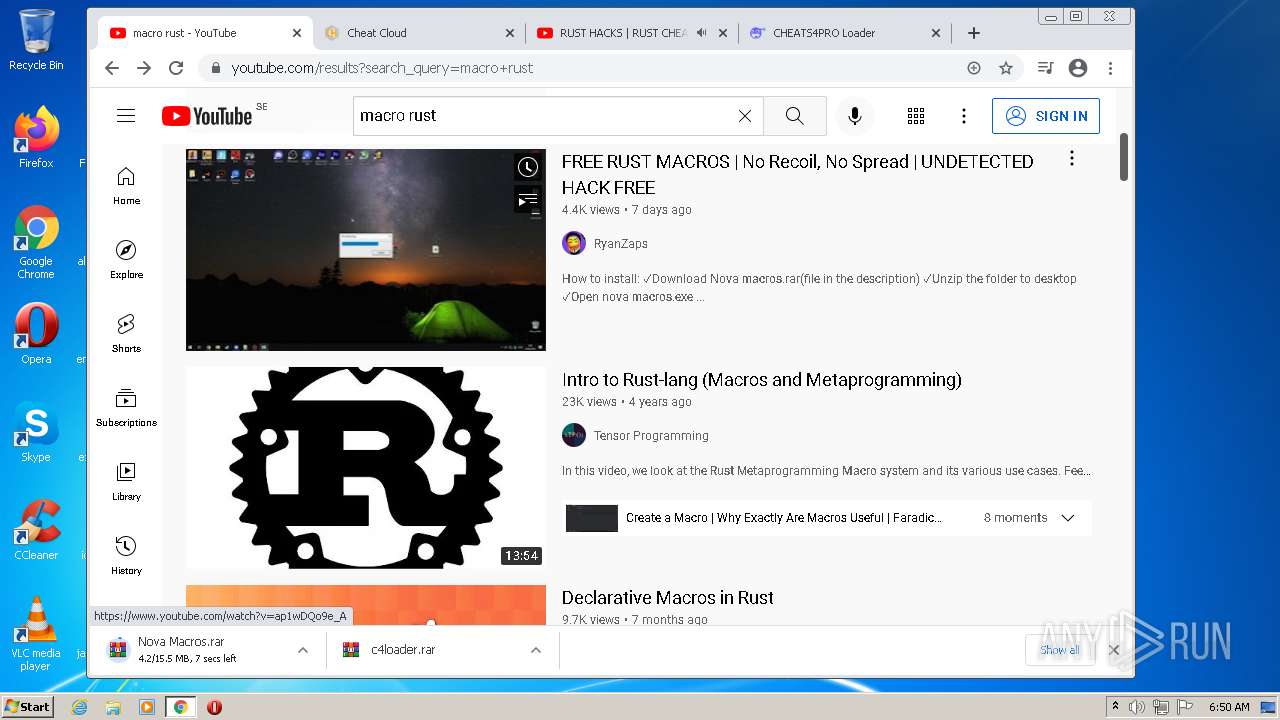The width and height of the screenshot is (1280, 720).
Task: Open the YouTube hamburger guide menu
Action: (126, 116)
